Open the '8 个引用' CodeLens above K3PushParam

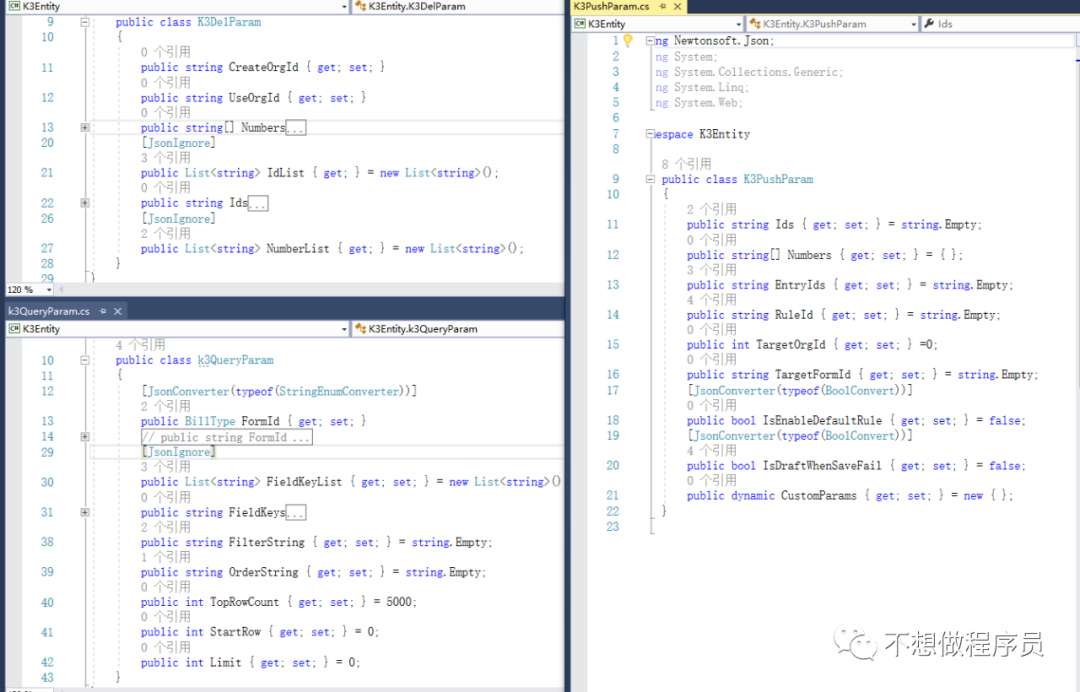(686, 164)
